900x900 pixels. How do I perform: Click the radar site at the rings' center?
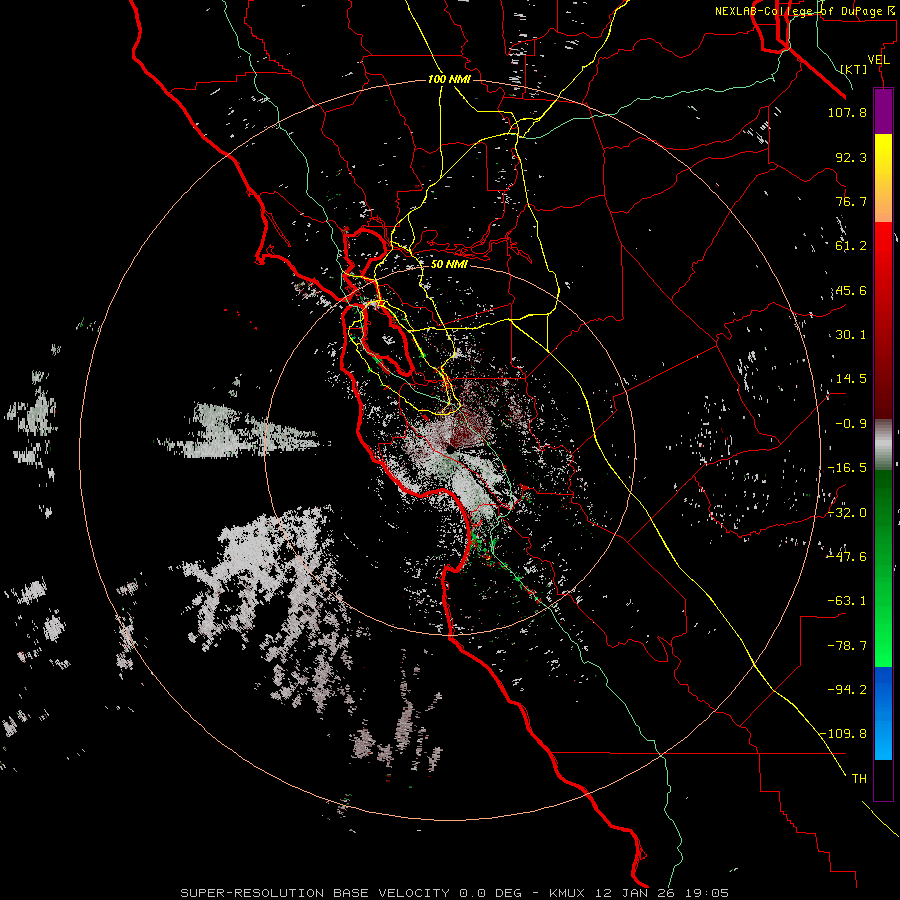451,449
